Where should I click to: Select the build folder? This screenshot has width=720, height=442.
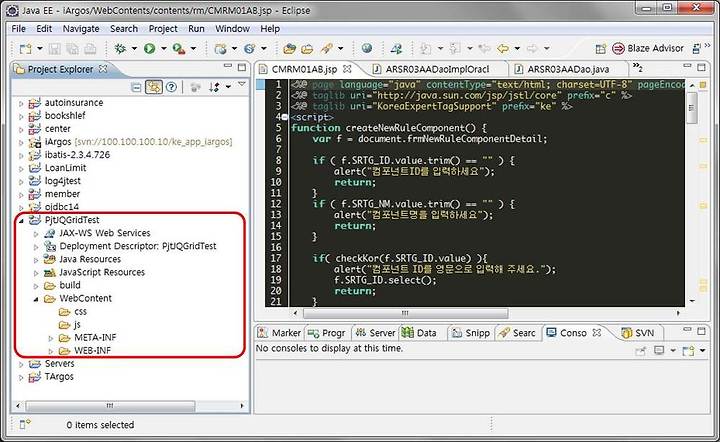62,285
